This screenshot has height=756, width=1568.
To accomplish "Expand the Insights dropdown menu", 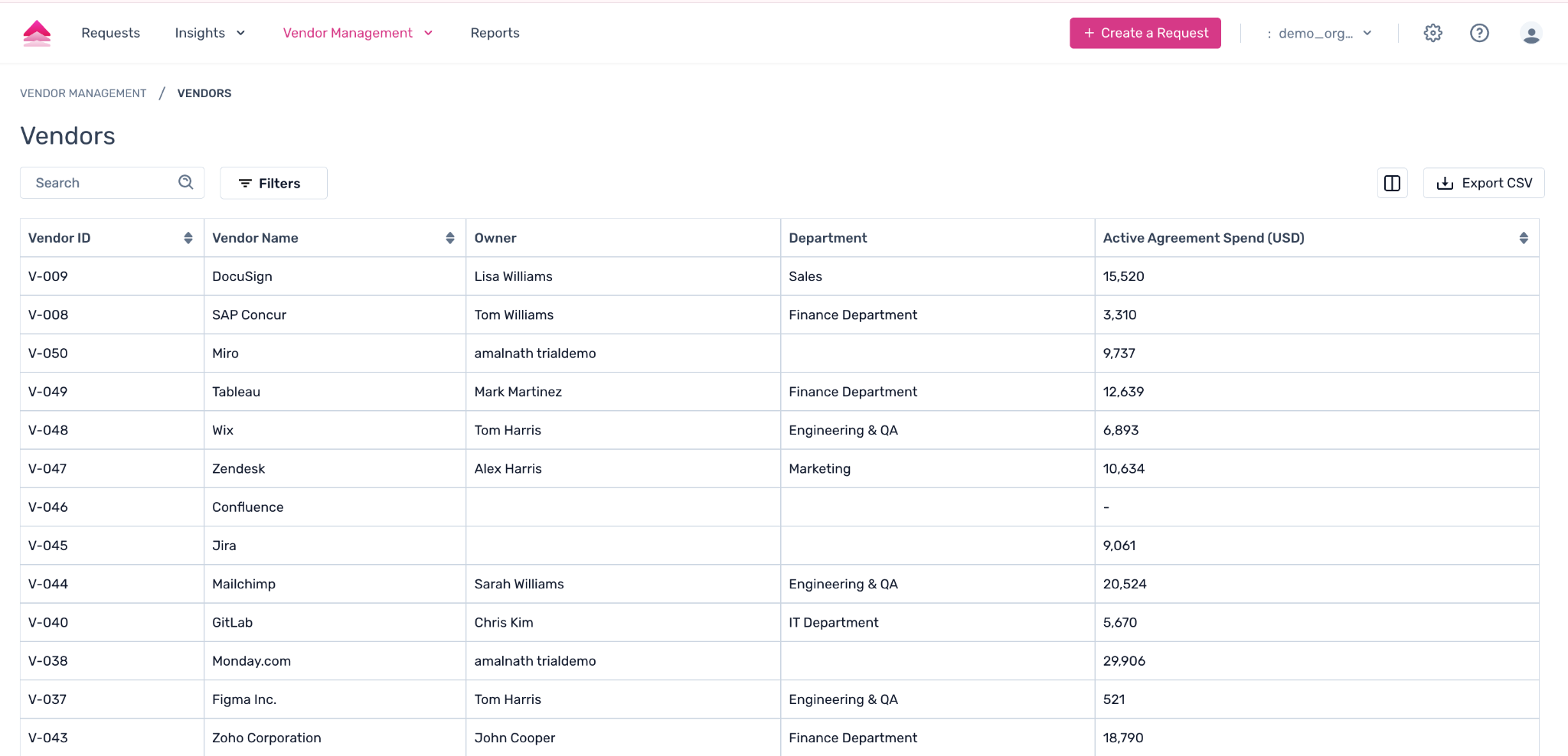I will click(x=210, y=33).
